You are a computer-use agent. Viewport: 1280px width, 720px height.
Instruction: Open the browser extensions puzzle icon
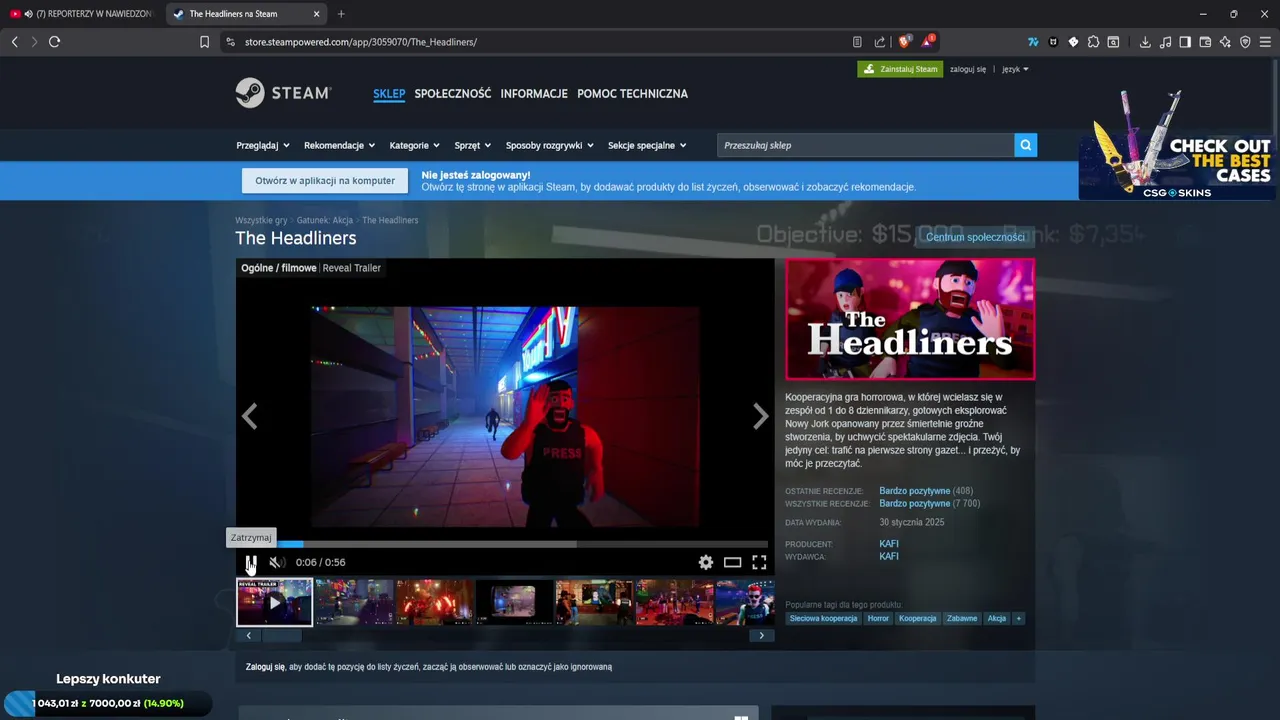tap(1093, 42)
